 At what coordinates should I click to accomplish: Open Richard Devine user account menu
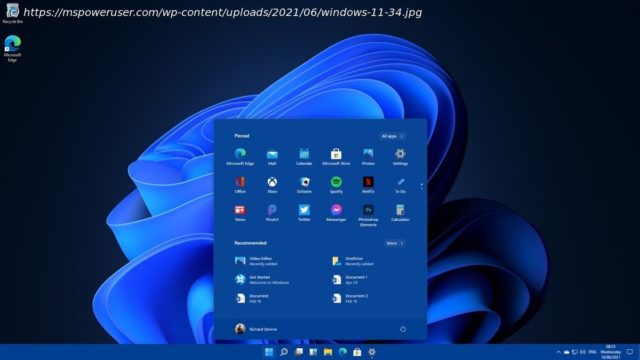256,329
